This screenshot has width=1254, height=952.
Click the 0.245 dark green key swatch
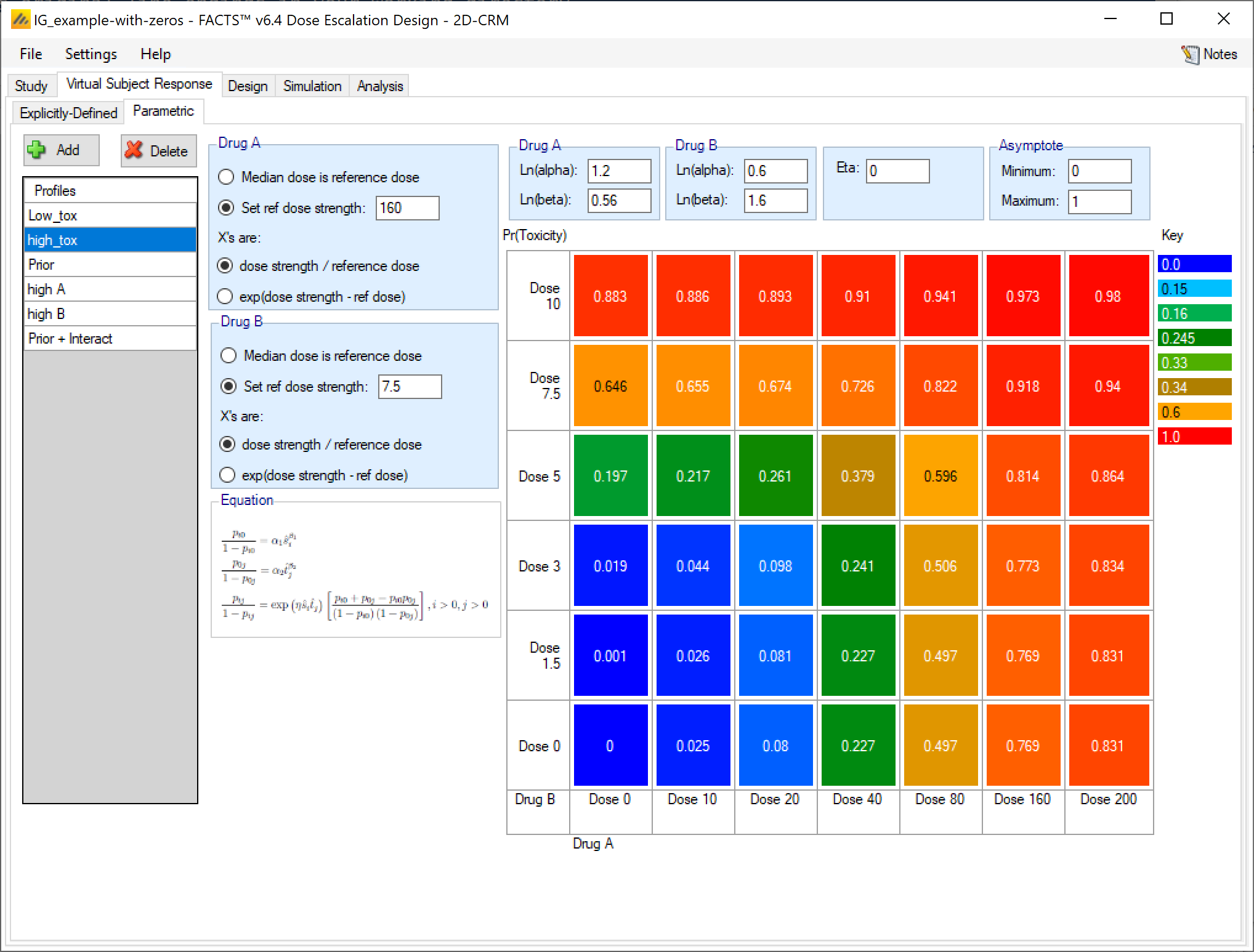(x=1194, y=338)
